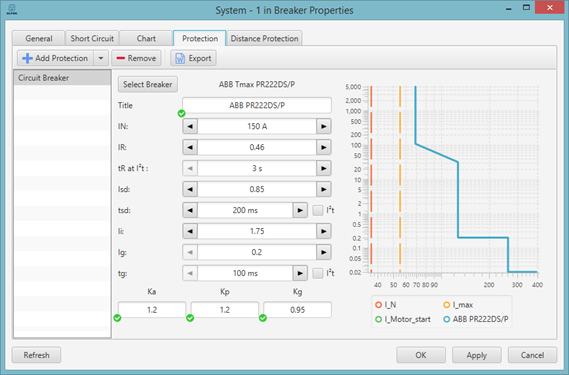569x375 pixels.
Task: Increase the tR at I²t time
Action: 323,168
